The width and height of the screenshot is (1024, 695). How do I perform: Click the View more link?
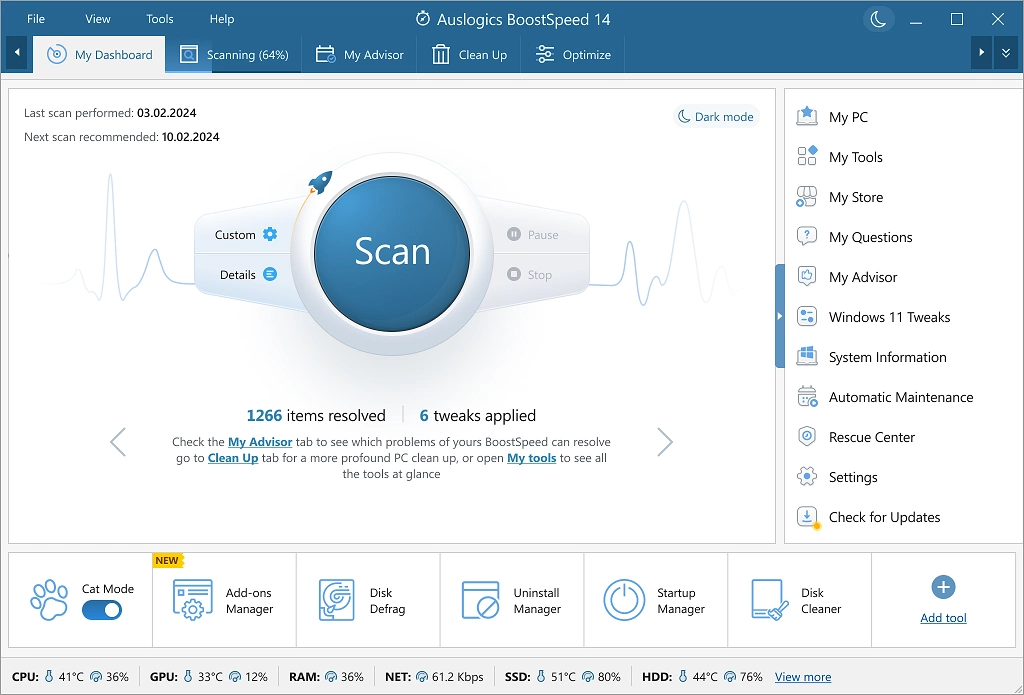point(802,677)
